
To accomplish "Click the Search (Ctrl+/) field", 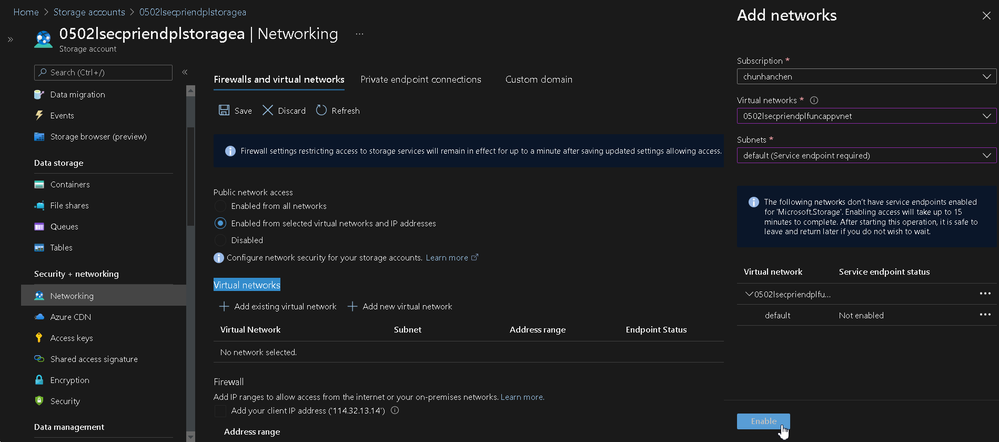I will point(103,73).
